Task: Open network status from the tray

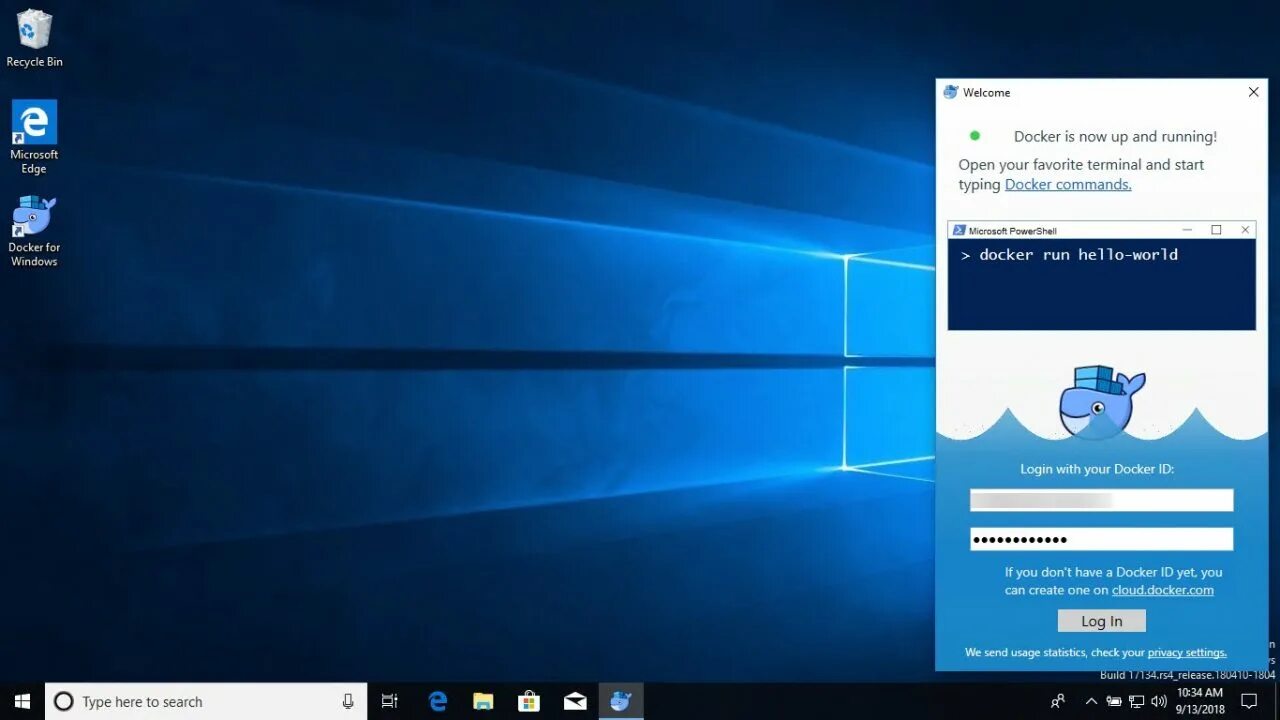Action: click(1137, 701)
